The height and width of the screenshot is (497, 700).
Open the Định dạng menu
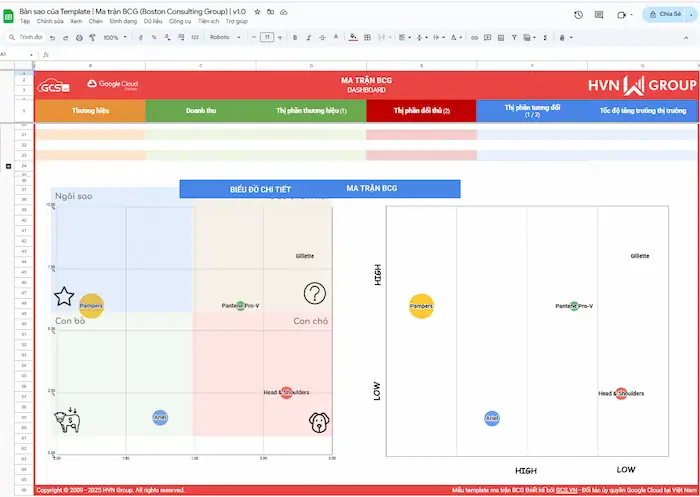123,21
